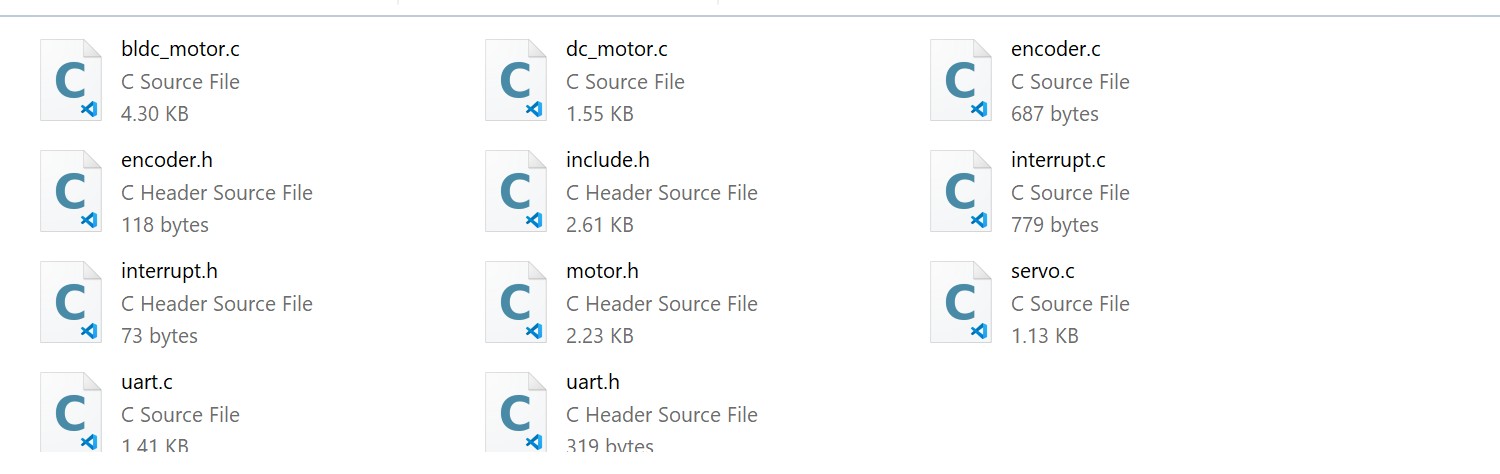
Task: Select the motor.h filename text
Action: point(602,271)
